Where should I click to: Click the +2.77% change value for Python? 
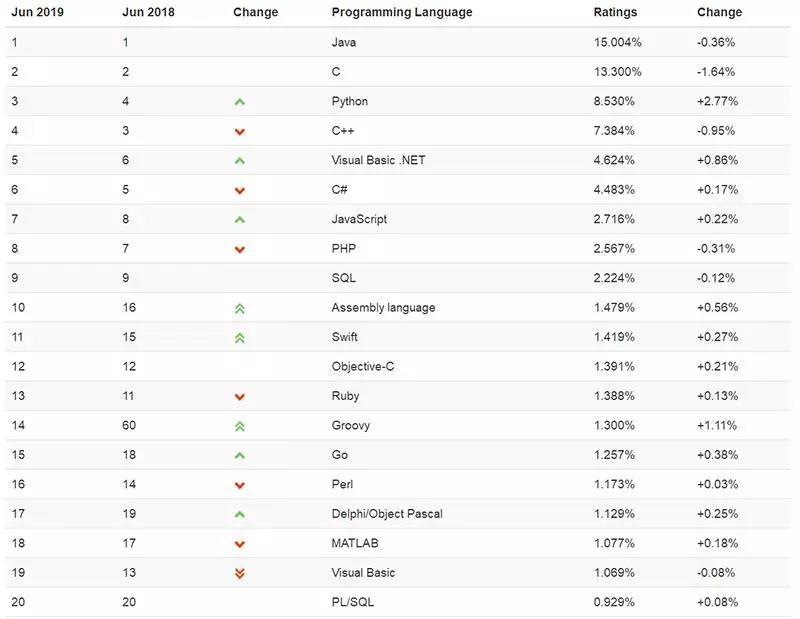[x=716, y=102]
